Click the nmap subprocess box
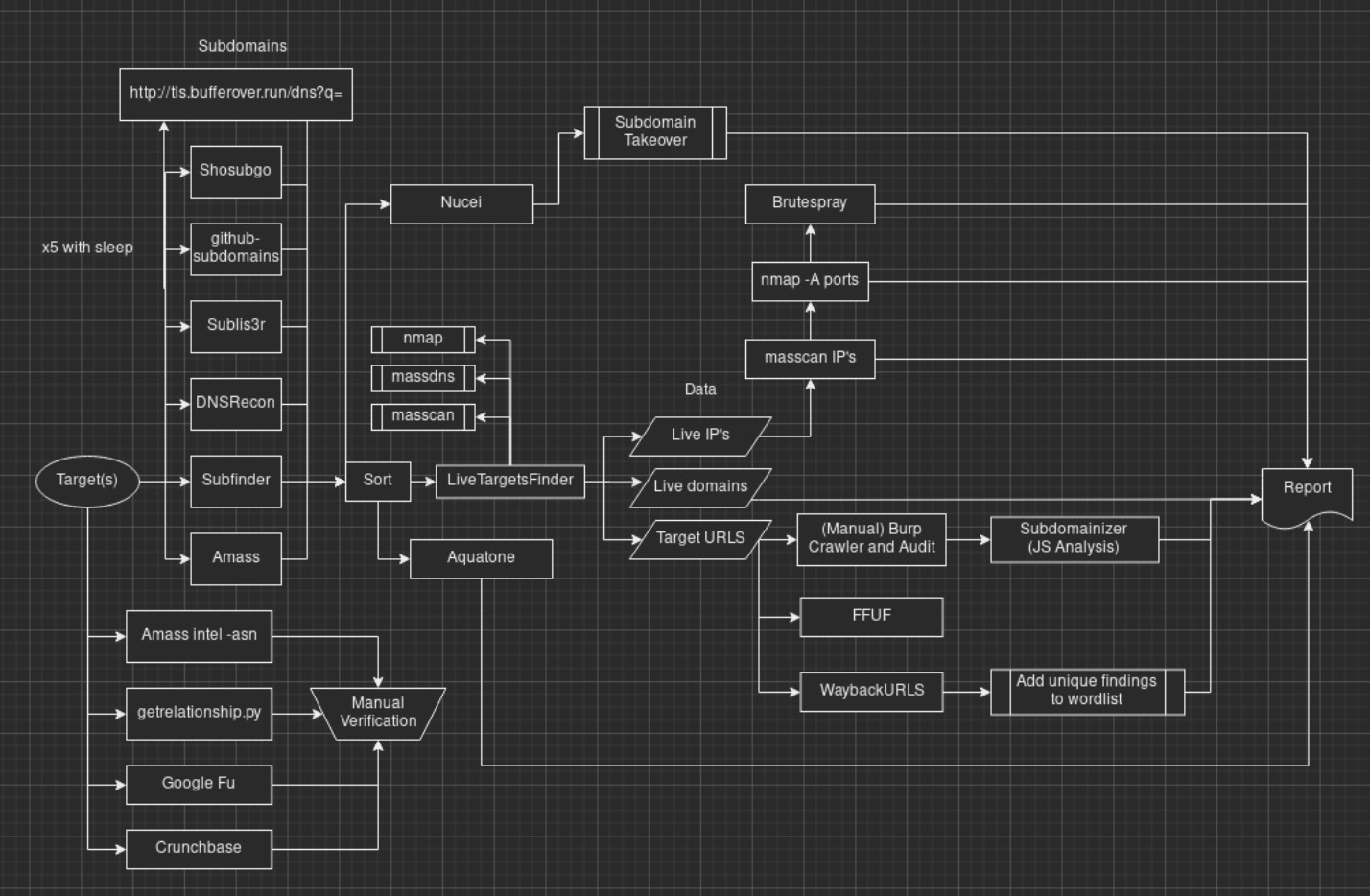1370x896 pixels. (423, 340)
